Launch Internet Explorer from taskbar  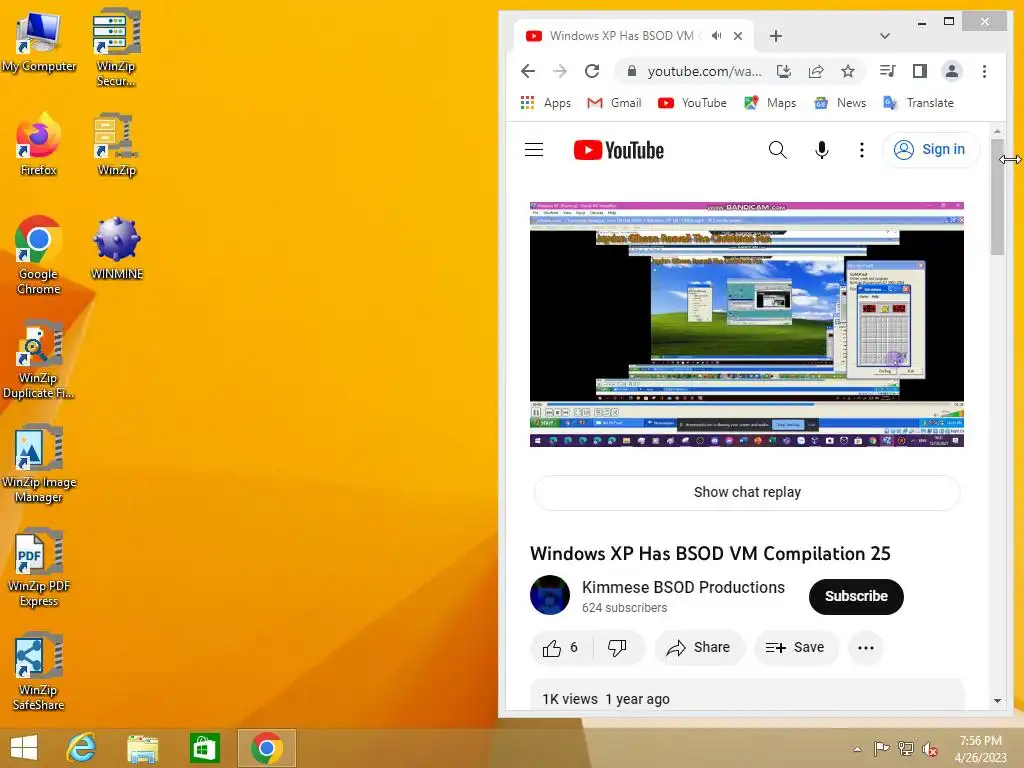pyautogui.click(x=81, y=748)
